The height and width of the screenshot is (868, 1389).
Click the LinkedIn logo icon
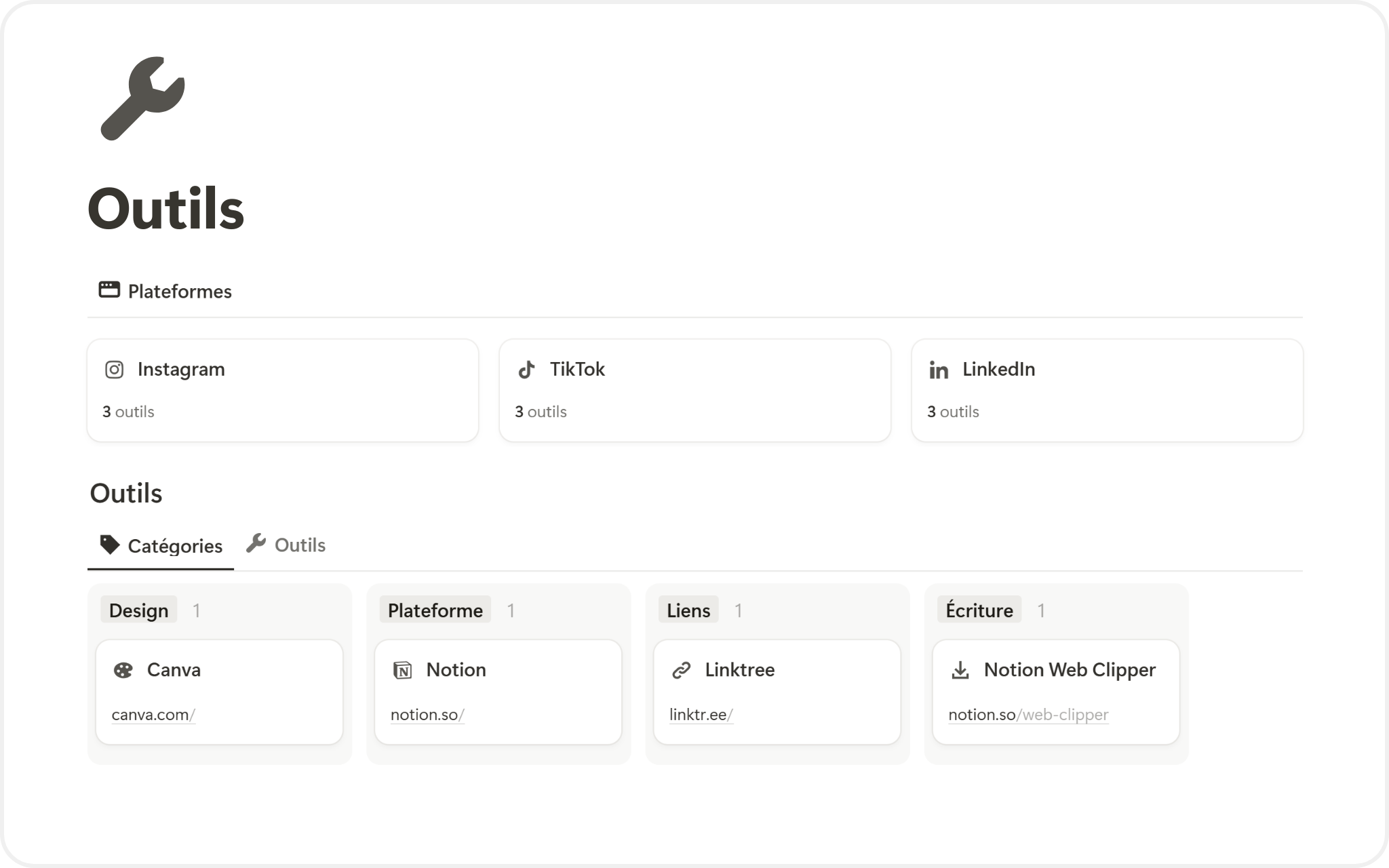(x=939, y=370)
